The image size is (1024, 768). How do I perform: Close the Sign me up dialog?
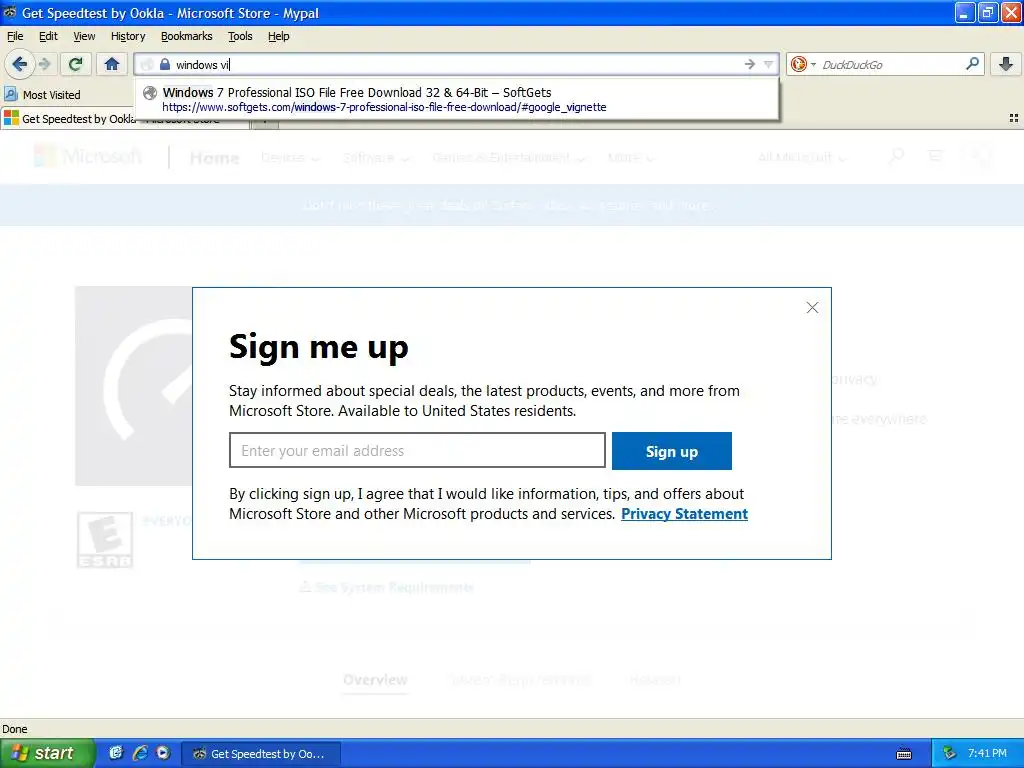pyautogui.click(x=812, y=308)
